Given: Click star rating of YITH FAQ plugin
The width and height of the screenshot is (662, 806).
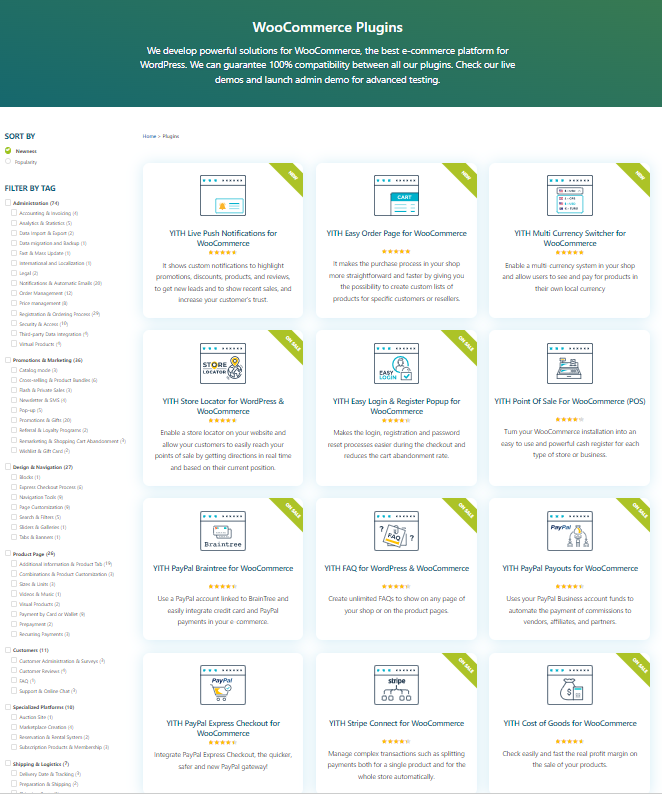Looking at the screenshot, I should pyautogui.click(x=396, y=587).
